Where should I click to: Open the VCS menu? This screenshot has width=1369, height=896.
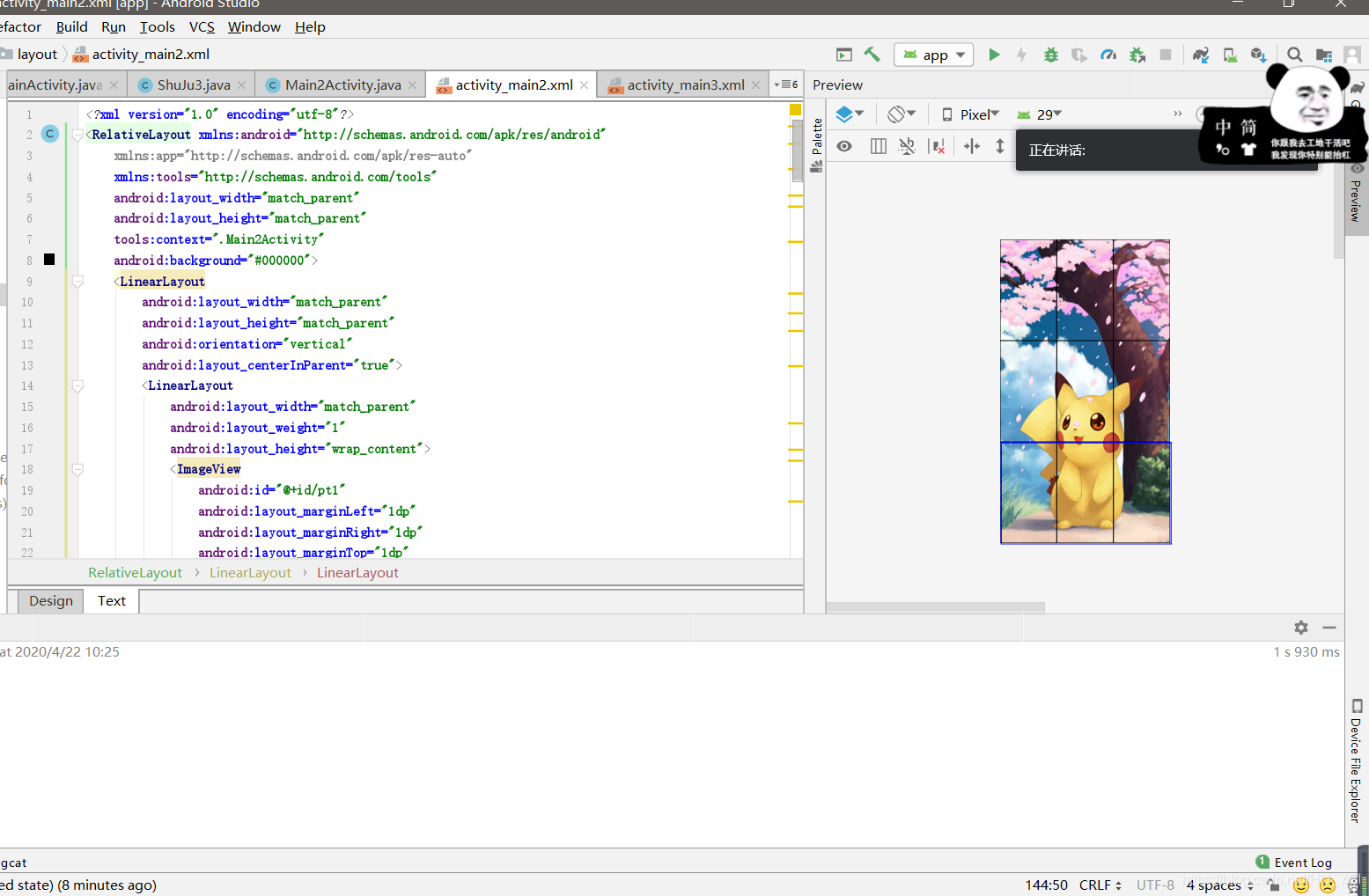202,27
